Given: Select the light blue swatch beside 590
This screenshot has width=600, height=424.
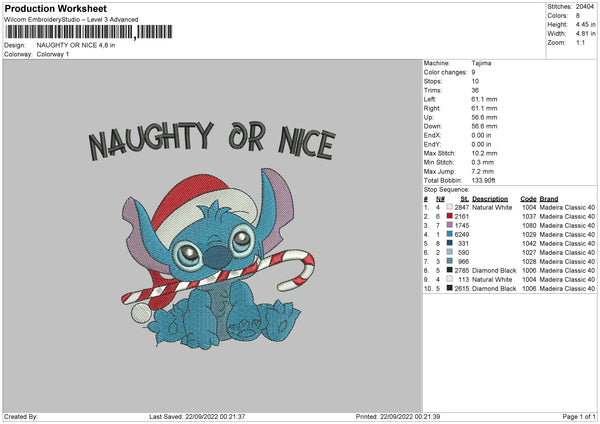Looking at the screenshot, I should click(449, 252).
